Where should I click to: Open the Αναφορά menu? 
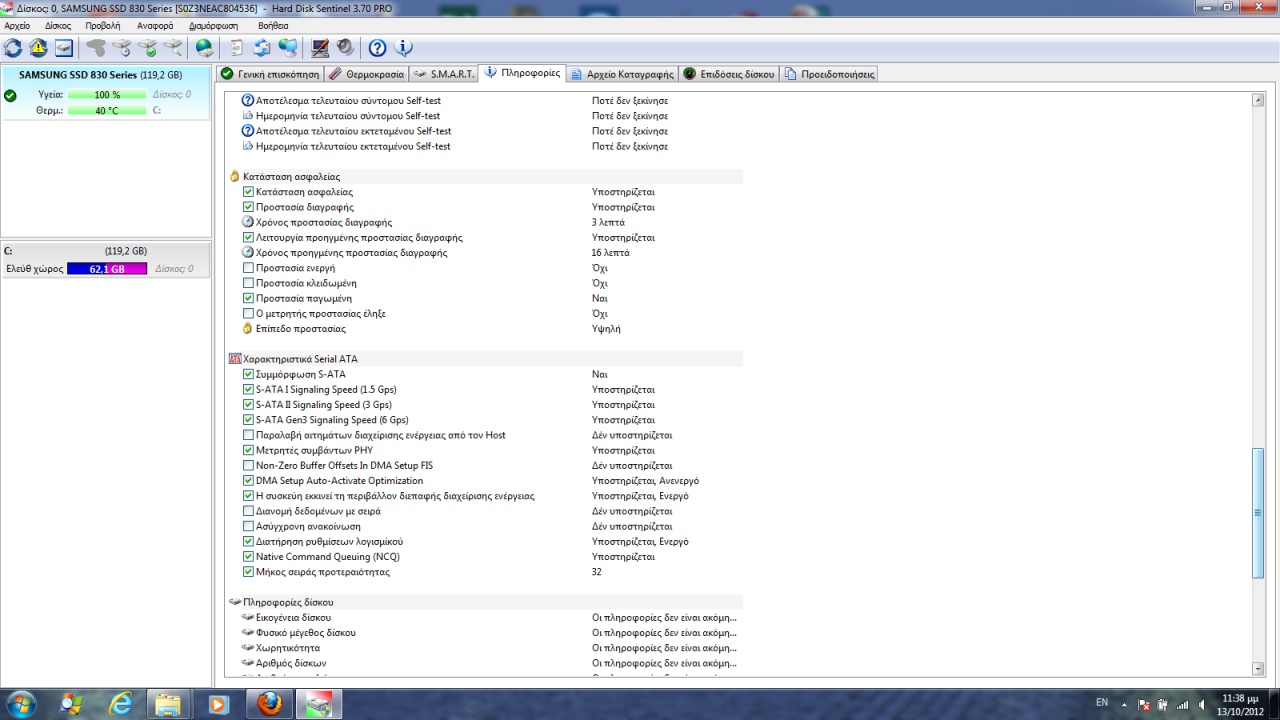click(x=155, y=26)
